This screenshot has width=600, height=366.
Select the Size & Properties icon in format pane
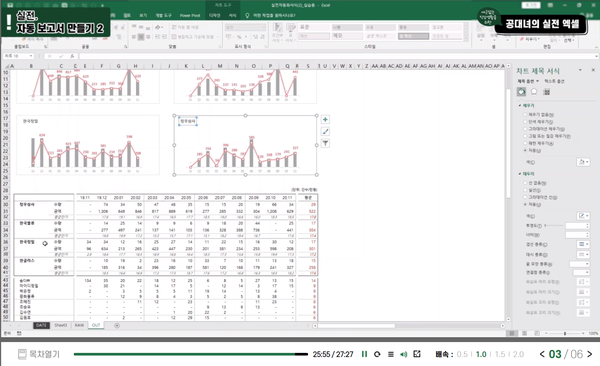[546, 92]
